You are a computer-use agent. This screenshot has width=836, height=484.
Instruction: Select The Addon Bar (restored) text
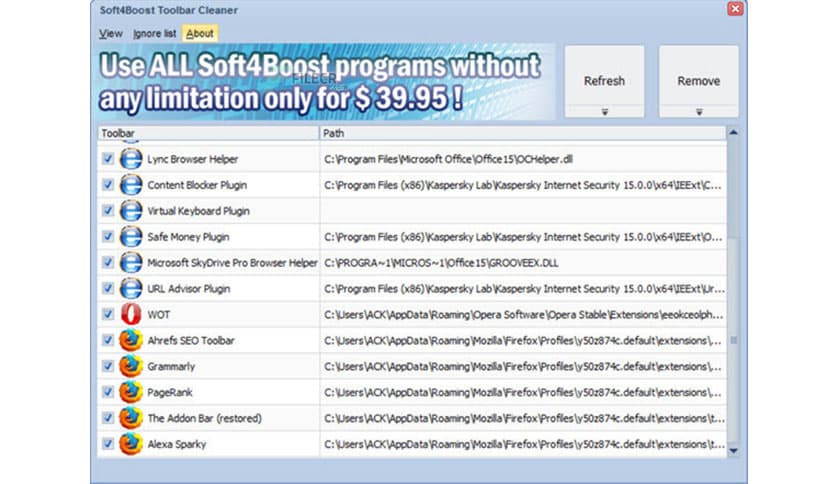204,418
